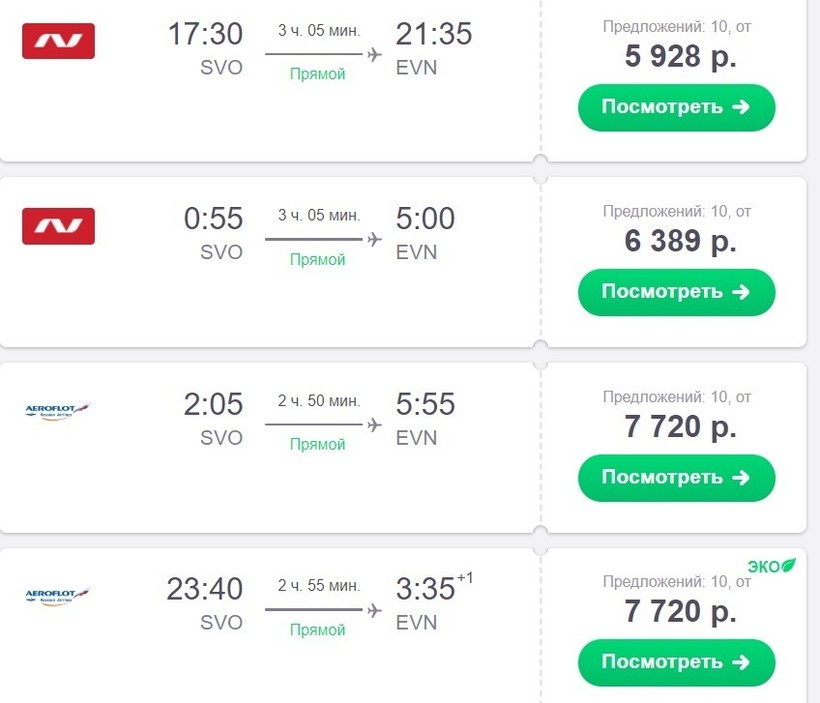Click the 2 ч. 50 мин. duration
Screen dimensions: 820x703
[x=318, y=401]
